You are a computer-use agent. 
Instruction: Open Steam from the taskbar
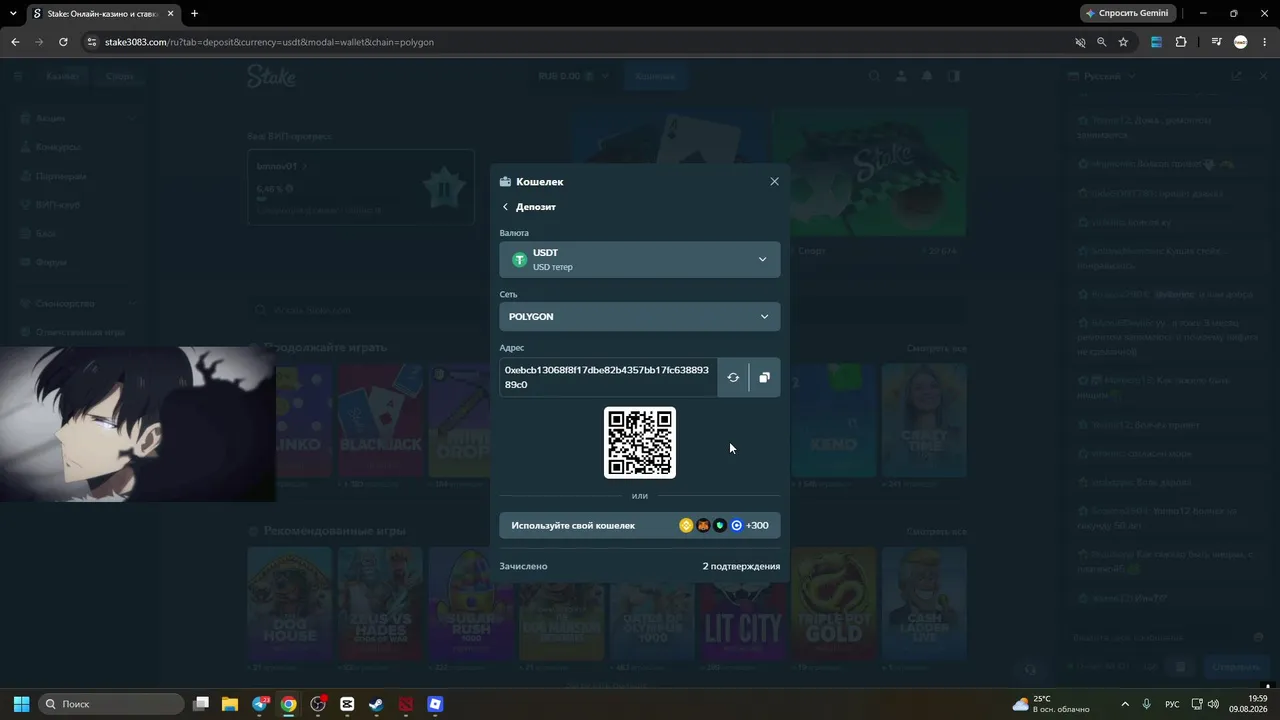coord(376,704)
